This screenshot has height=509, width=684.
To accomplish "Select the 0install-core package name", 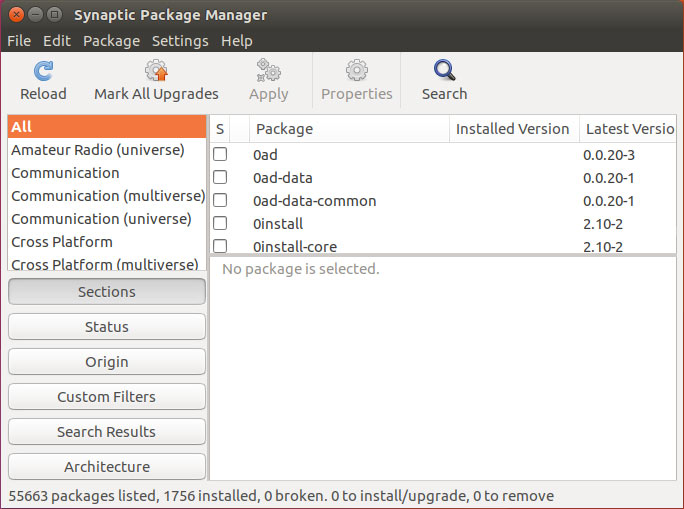I will pos(295,247).
